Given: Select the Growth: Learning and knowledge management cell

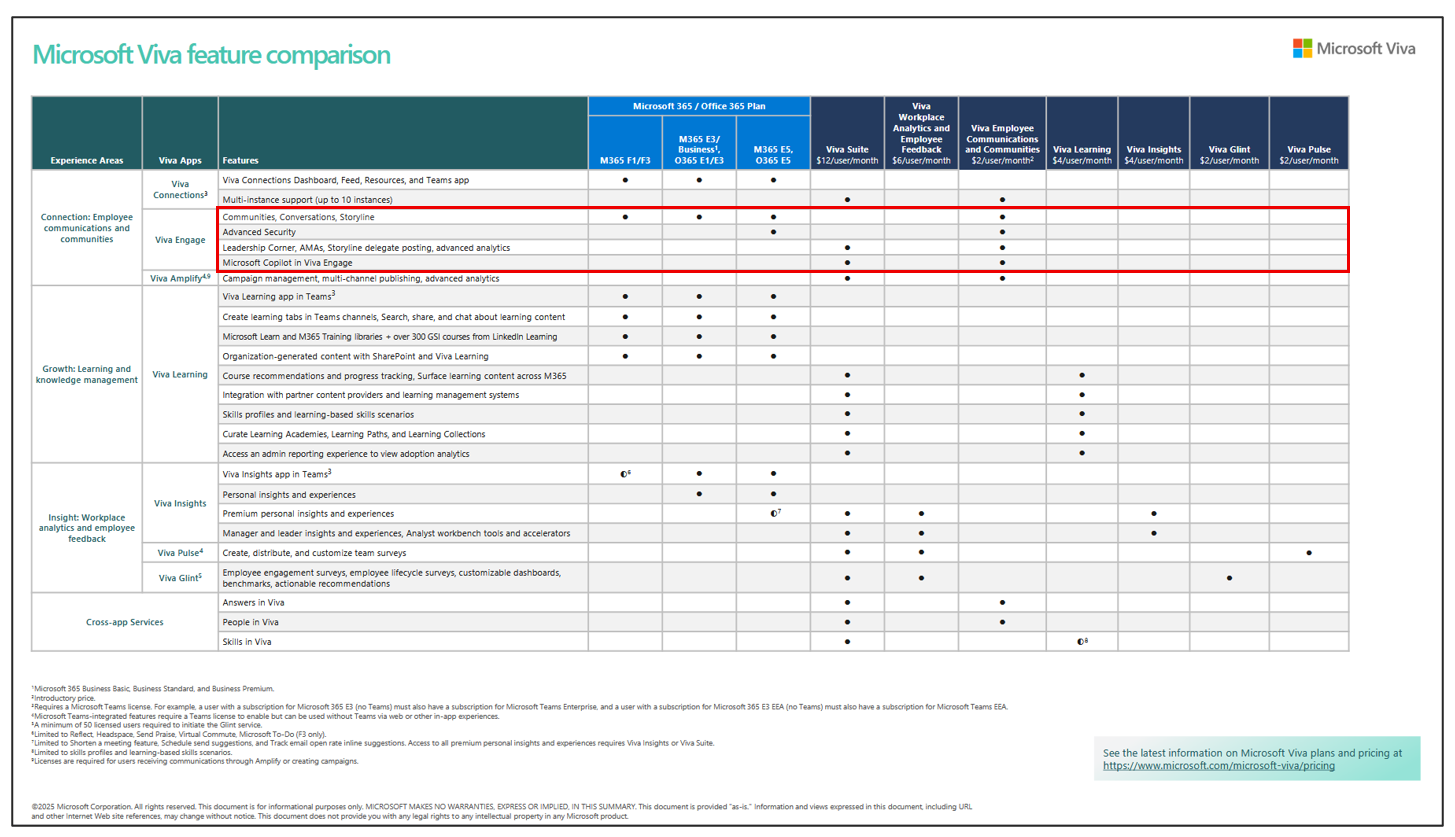Looking at the screenshot, I should [87, 375].
